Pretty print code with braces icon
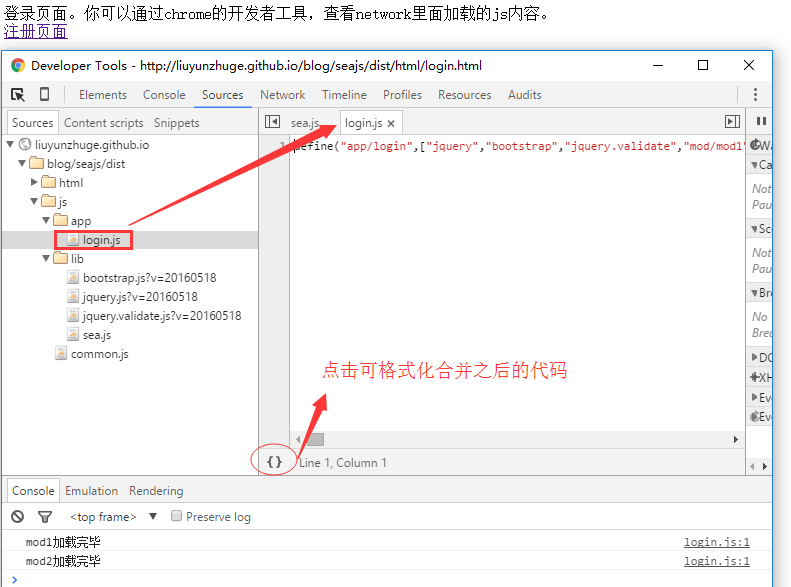The image size is (791, 587). pyautogui.click(x=274, y=461)
